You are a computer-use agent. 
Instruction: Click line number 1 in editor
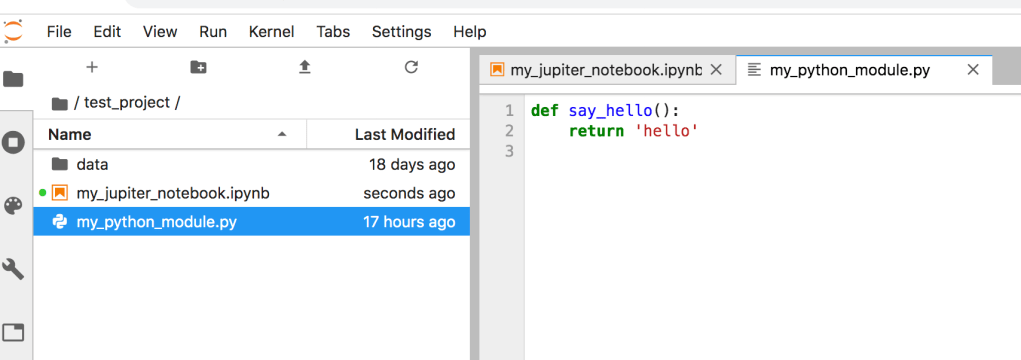pos(509,111)
